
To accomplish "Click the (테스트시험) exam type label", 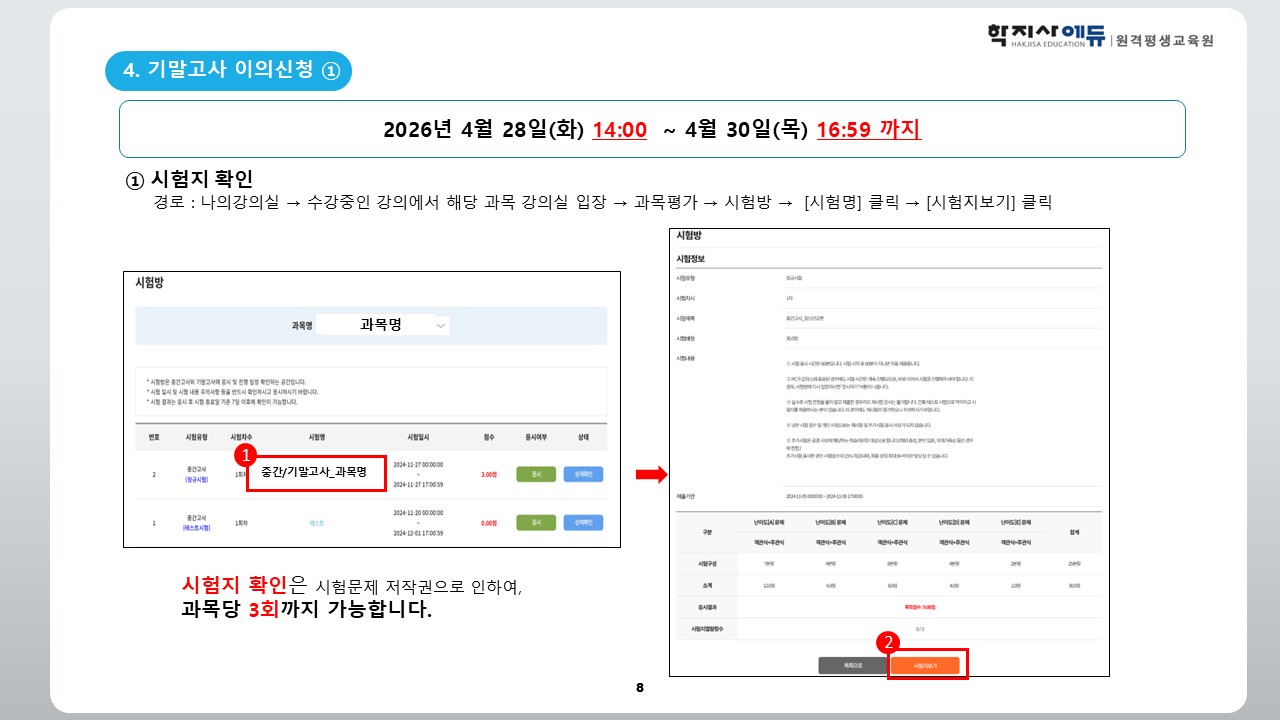I will [197, 528].
